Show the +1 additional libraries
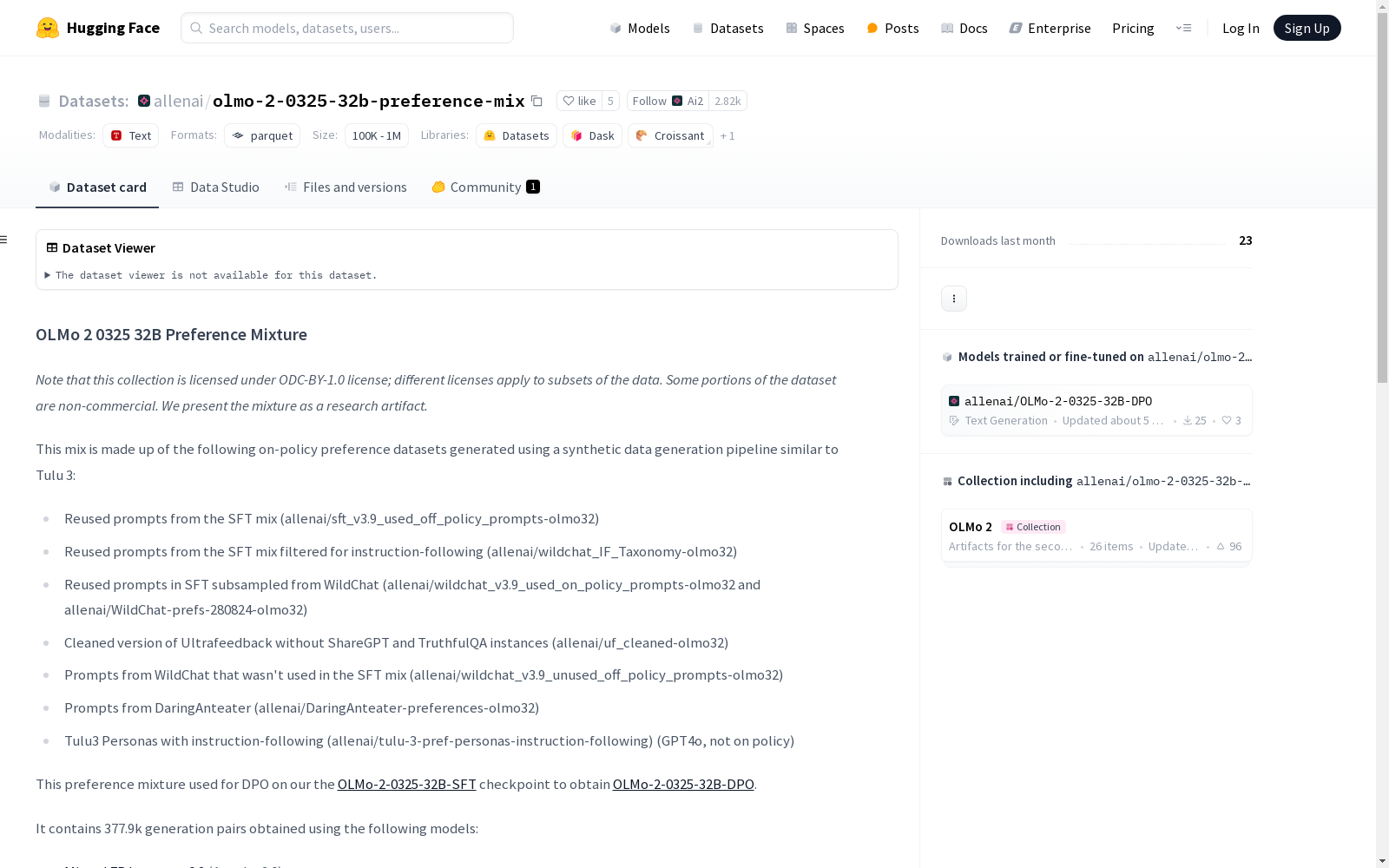The height and width of the screenshot is (868, 1389). pyautogui.click(x=727, y=135)
